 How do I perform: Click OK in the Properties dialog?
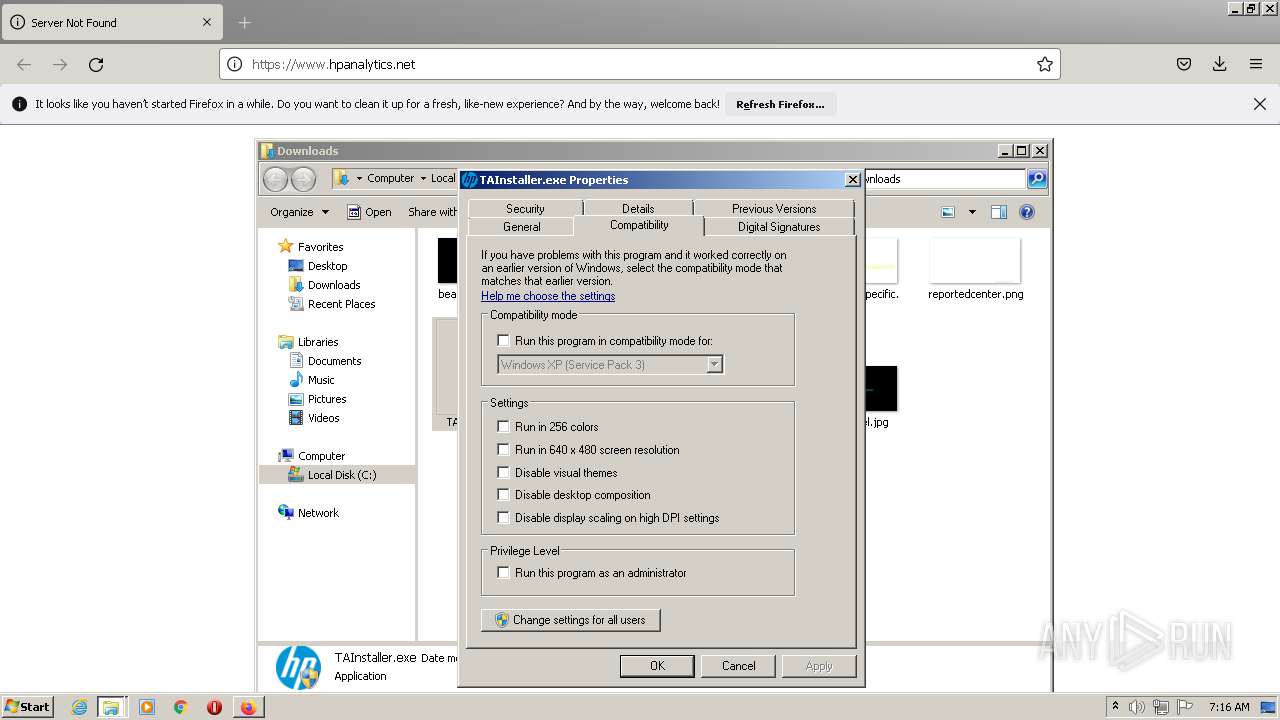pos(657,666)
